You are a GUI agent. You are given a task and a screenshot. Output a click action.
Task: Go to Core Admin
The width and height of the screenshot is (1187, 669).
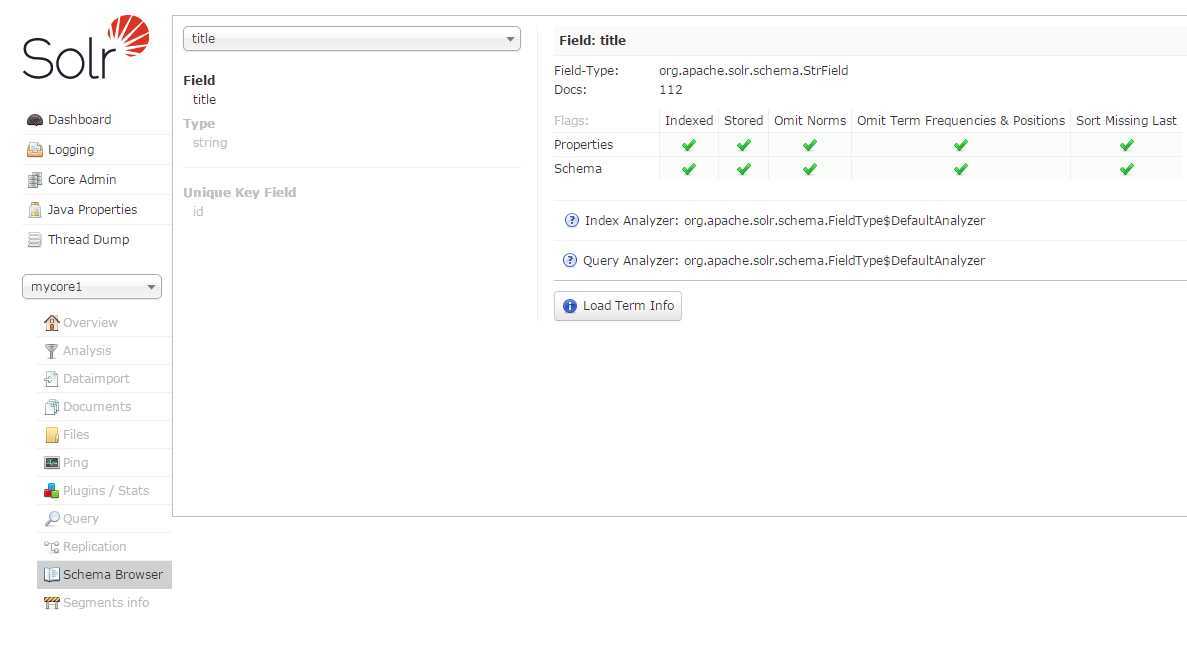(82, 179)
